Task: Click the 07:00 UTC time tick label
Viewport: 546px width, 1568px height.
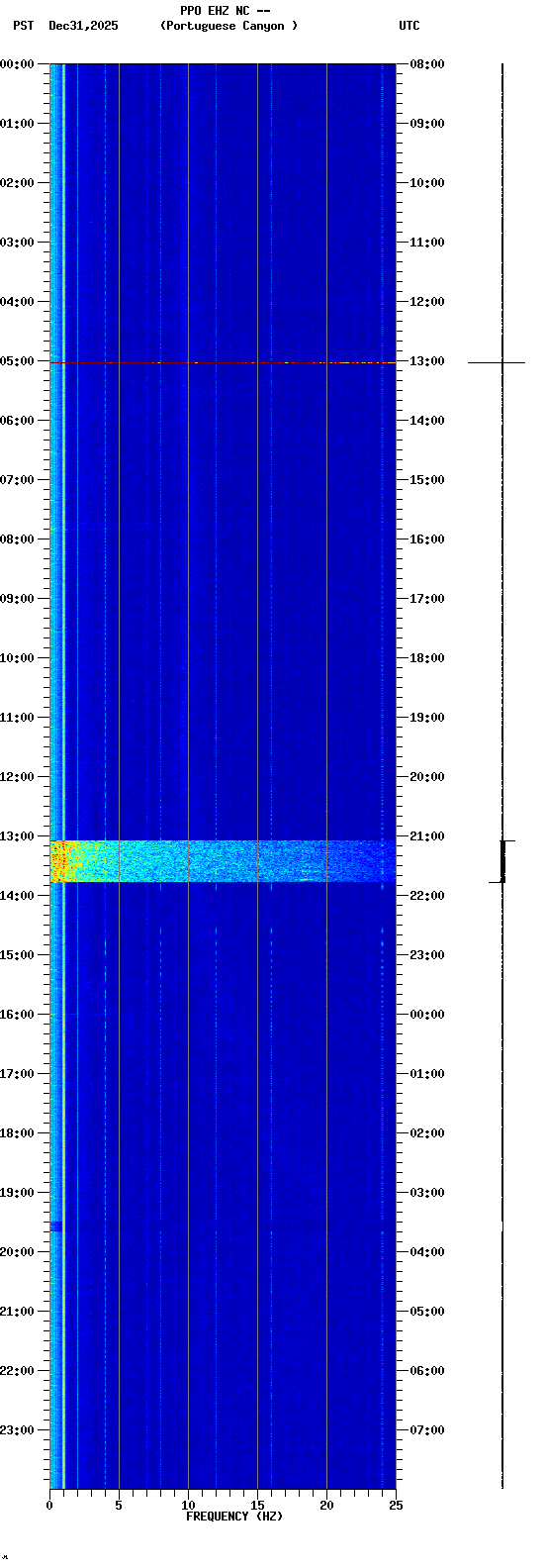Action: pos(427,1430)
